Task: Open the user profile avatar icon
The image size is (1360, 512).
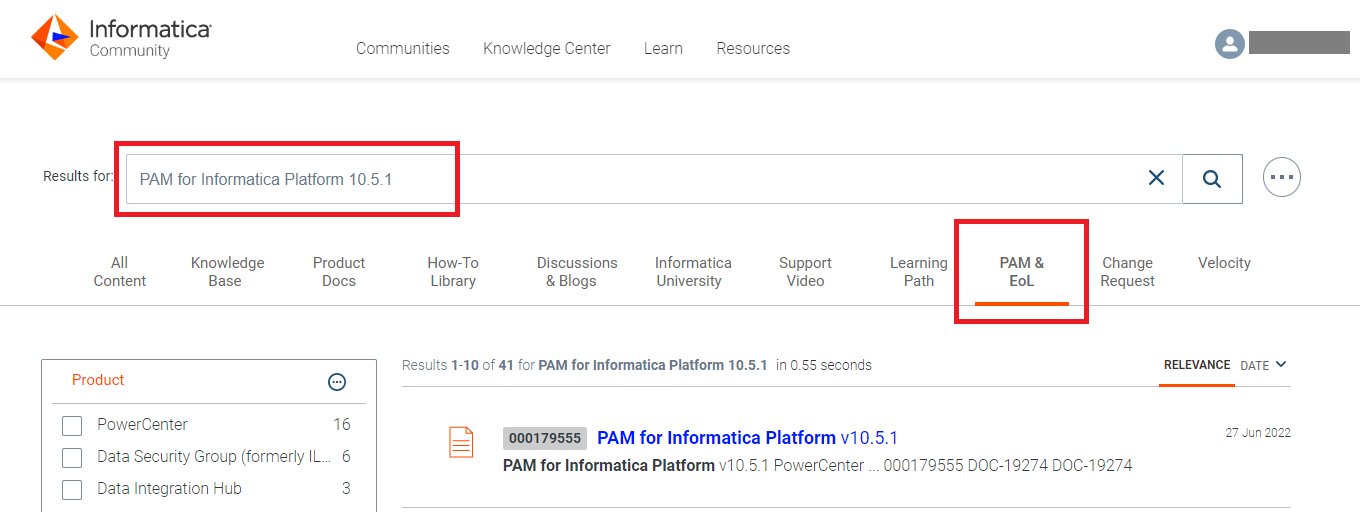Action: click(1229, 43)
